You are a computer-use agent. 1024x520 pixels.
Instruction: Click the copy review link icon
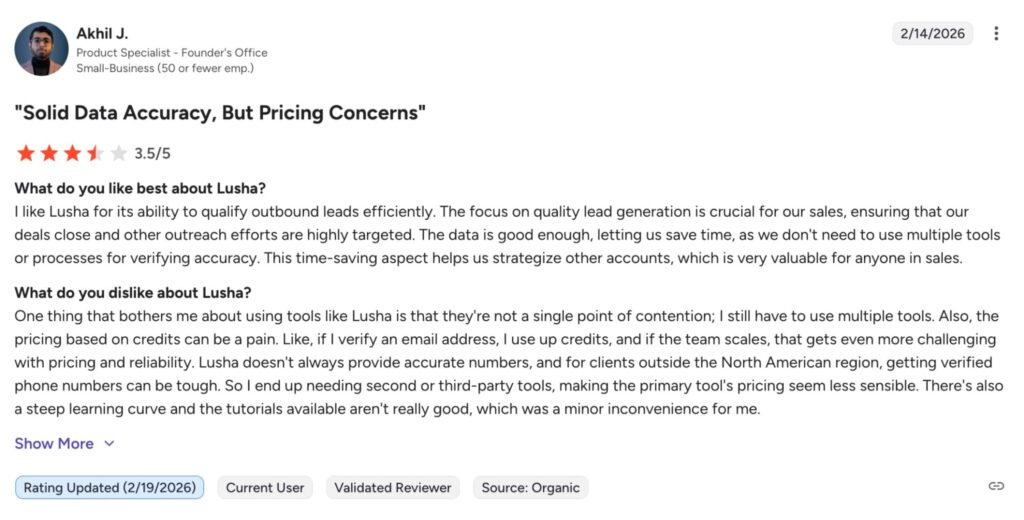[996, 486]
